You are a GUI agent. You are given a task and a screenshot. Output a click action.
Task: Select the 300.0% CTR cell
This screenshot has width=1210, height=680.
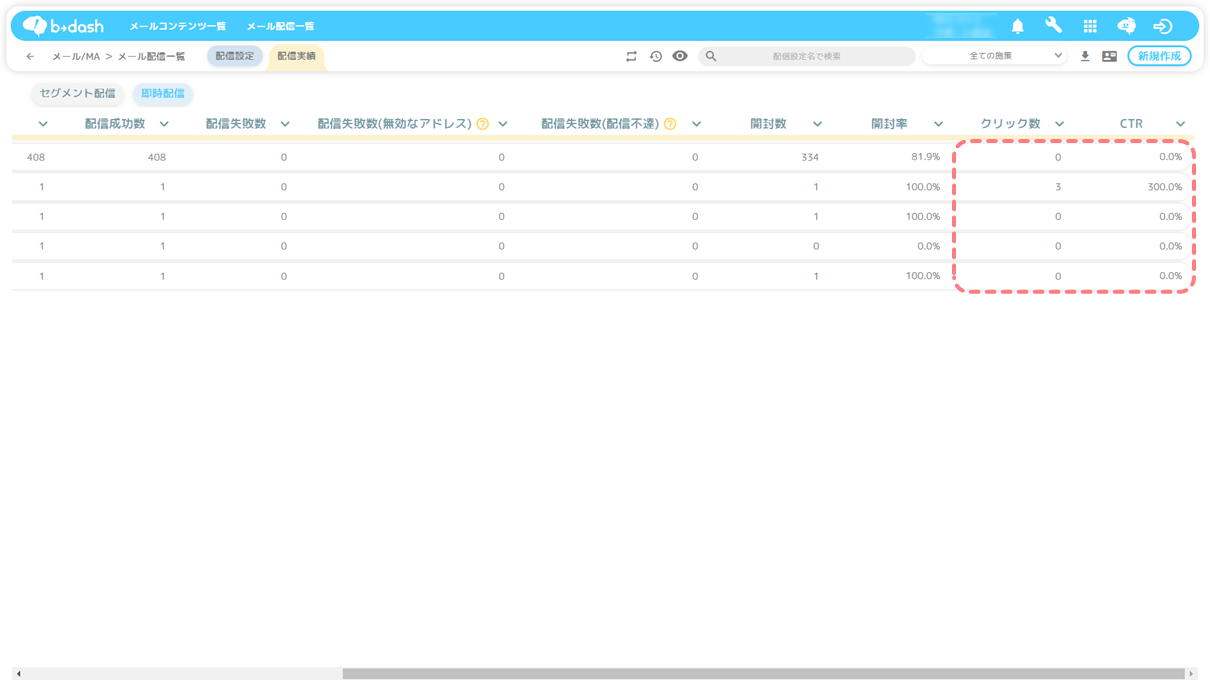click(x=1165, y=187)
